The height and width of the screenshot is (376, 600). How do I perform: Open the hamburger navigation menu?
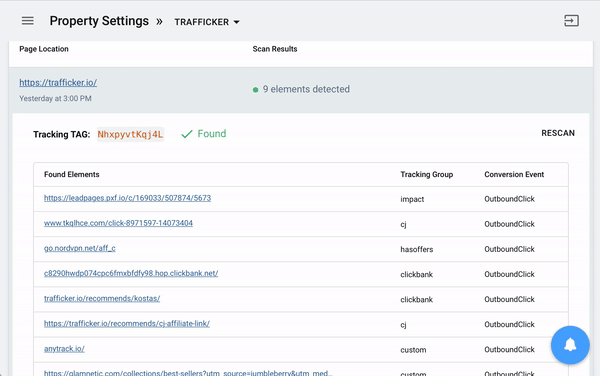point(28,21)
